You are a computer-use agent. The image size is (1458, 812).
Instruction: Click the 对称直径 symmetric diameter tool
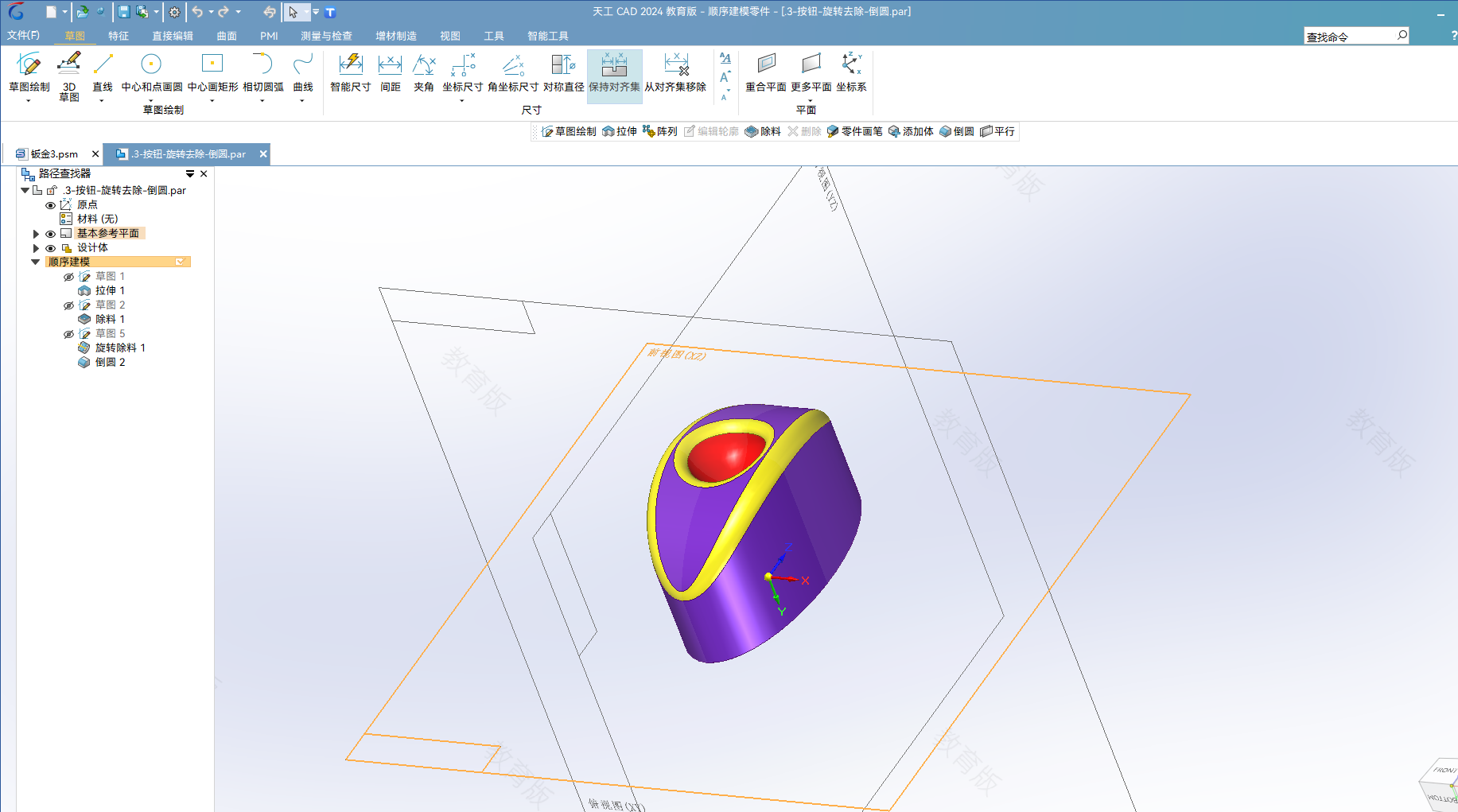coord(563,73)
